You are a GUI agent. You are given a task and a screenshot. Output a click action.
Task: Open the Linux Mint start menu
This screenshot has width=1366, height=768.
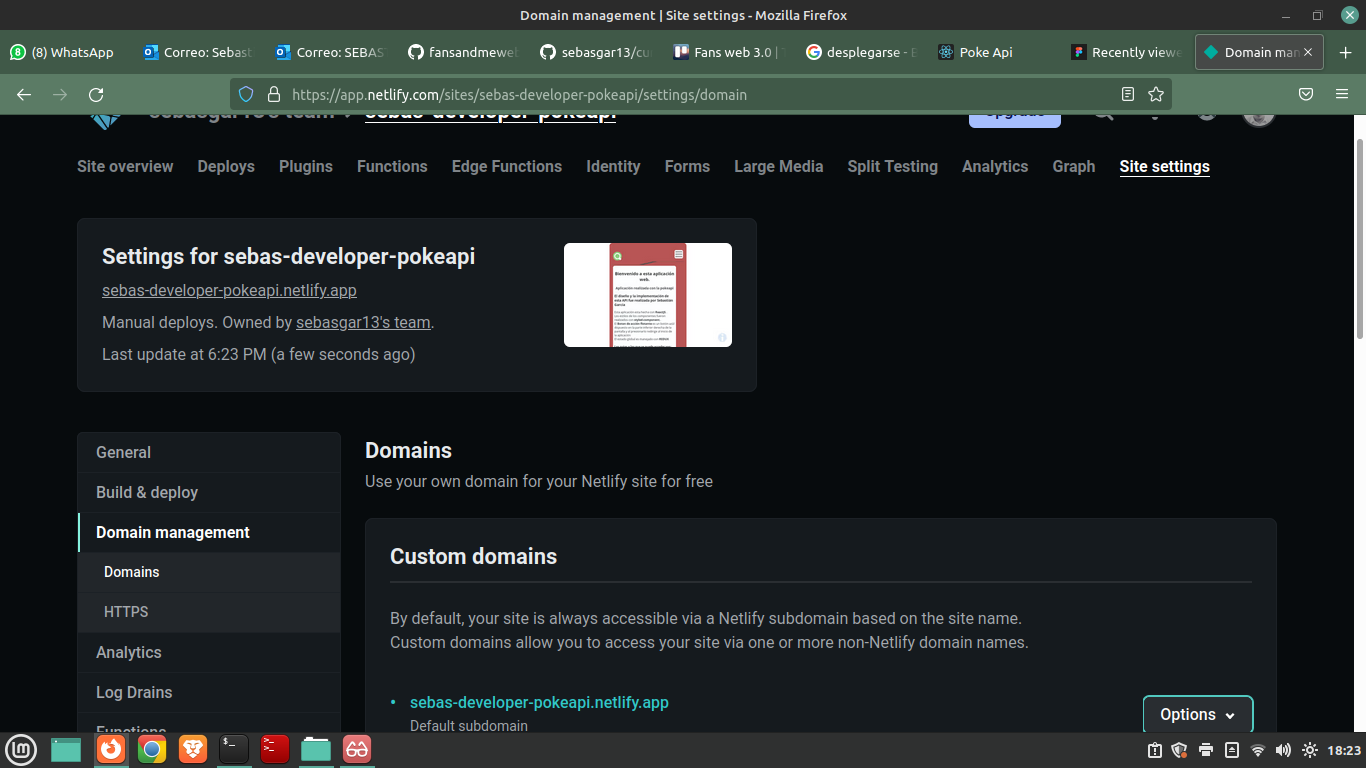tap(21, 749)
